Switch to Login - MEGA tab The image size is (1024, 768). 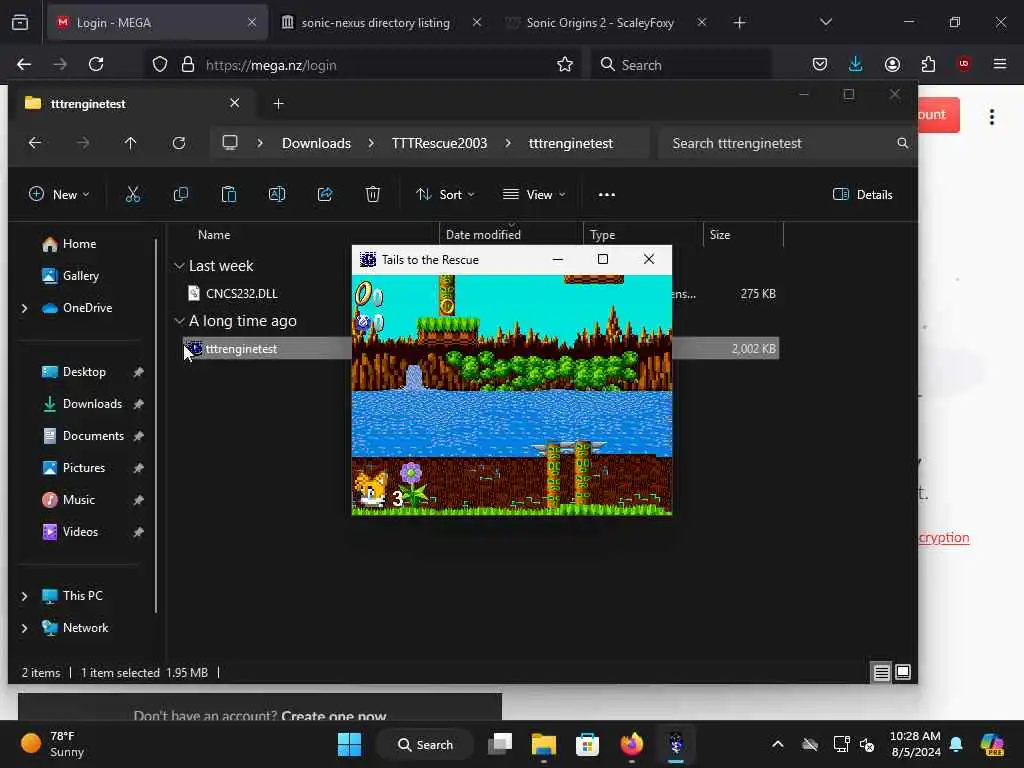(x=157, y=22)
